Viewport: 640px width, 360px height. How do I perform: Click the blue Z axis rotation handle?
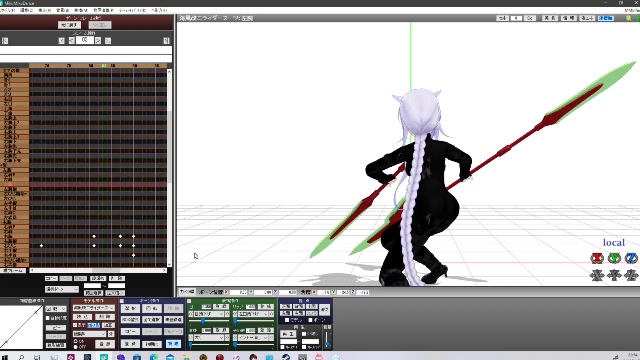(x=631, y=258)
